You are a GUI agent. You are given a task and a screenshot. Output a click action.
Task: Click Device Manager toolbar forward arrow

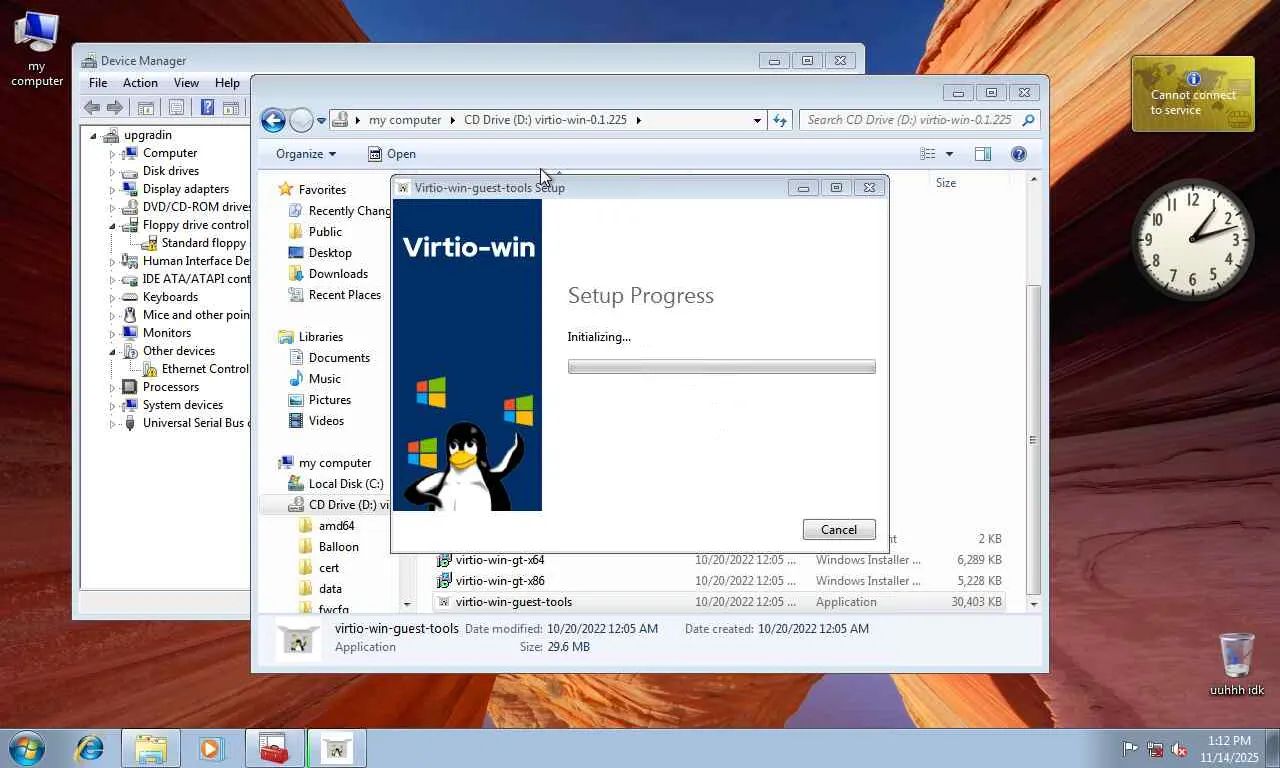[x=115, y=108]
